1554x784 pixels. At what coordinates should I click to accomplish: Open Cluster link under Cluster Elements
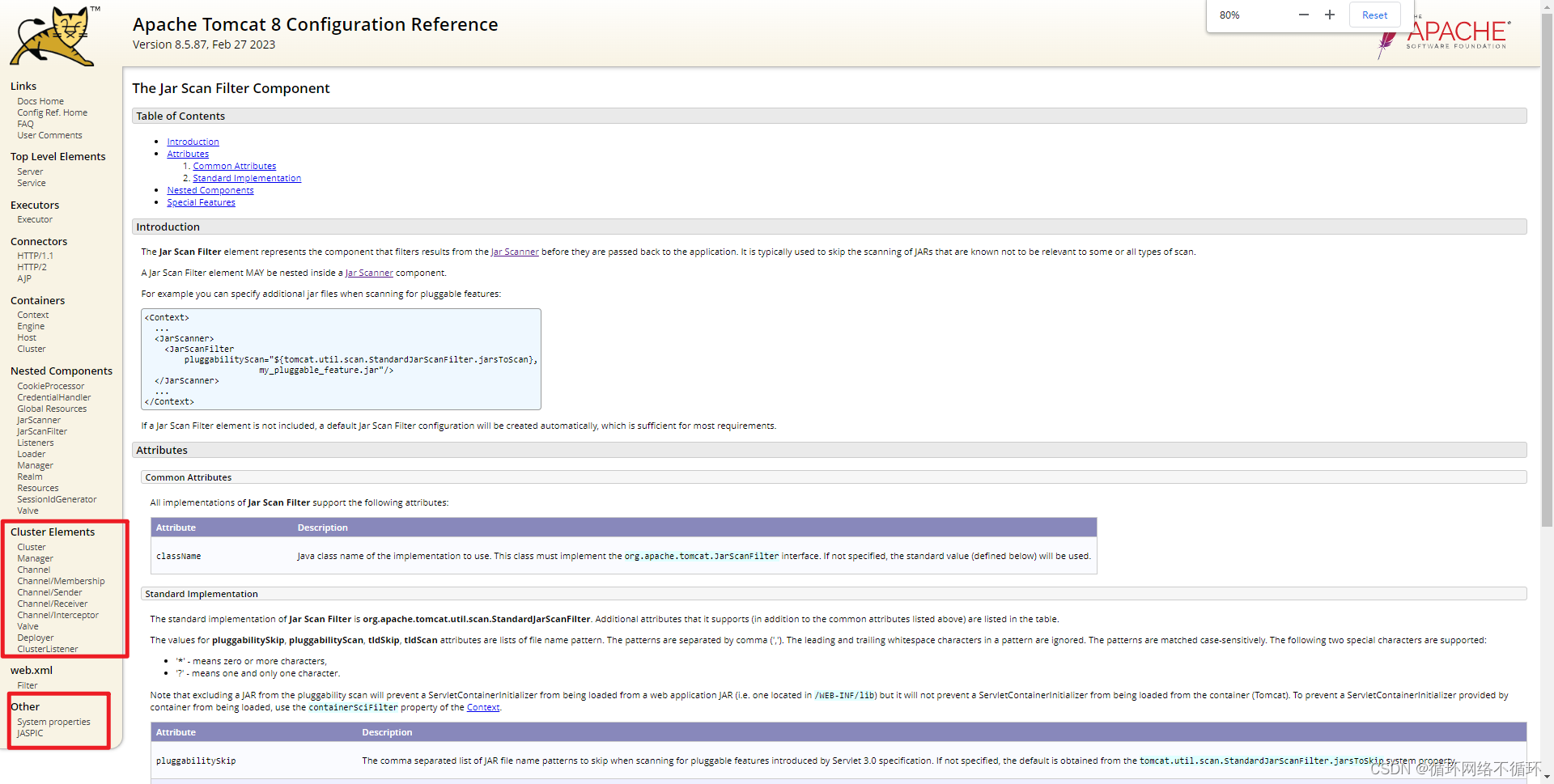32,547
